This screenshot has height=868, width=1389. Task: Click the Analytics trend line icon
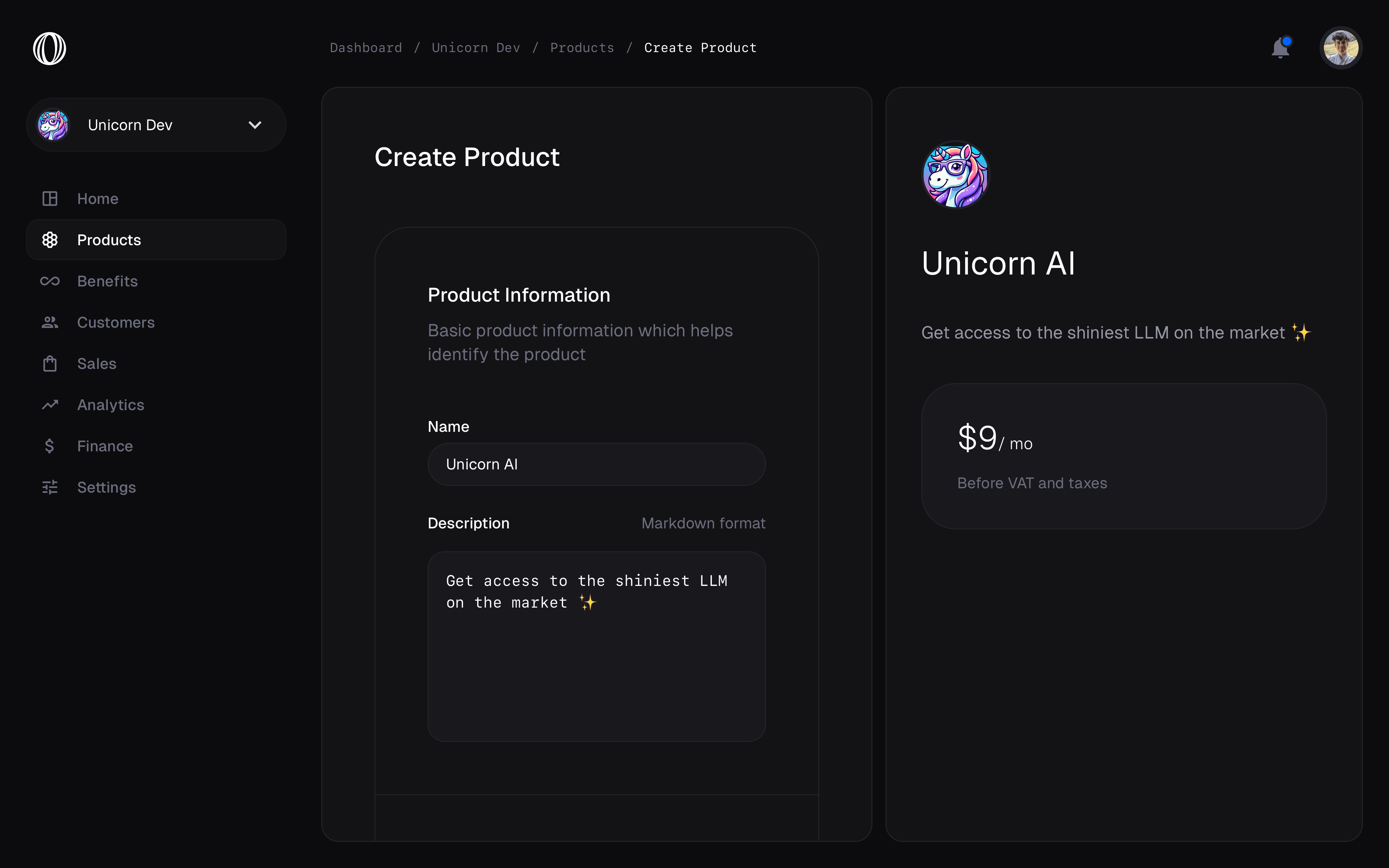pyautogui.click(x=50, y=405)
